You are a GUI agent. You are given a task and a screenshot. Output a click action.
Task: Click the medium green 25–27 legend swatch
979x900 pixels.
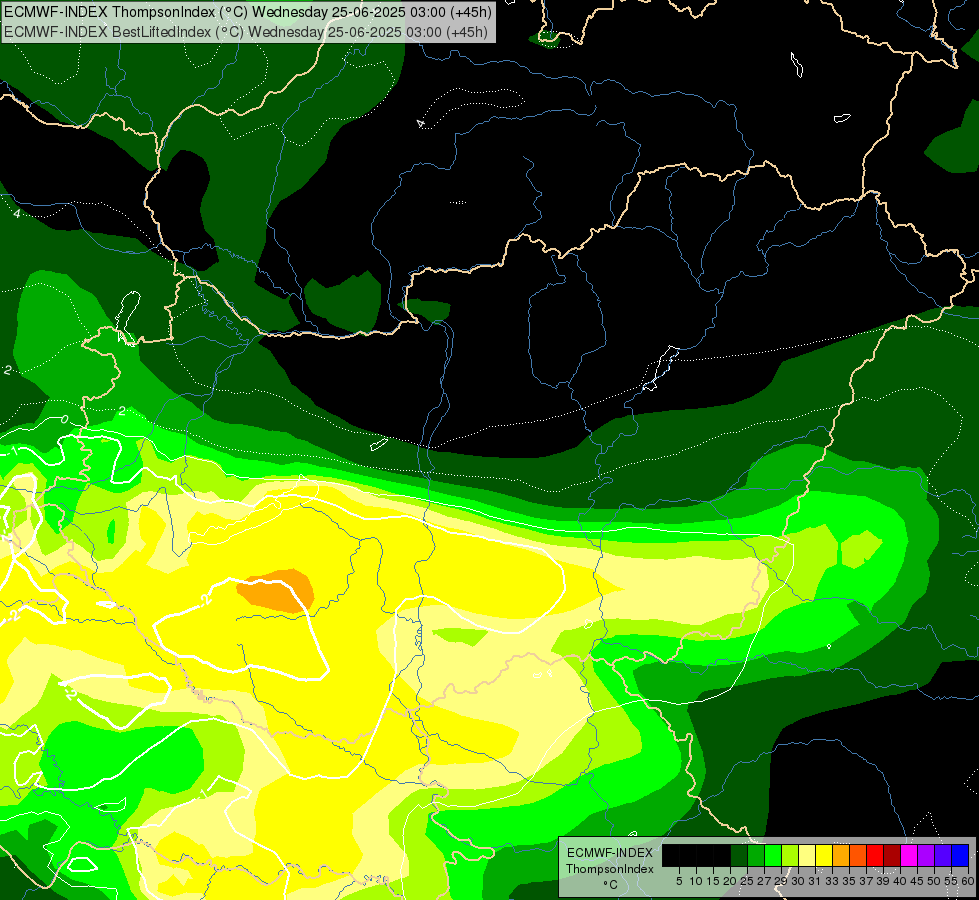point(756,855)
